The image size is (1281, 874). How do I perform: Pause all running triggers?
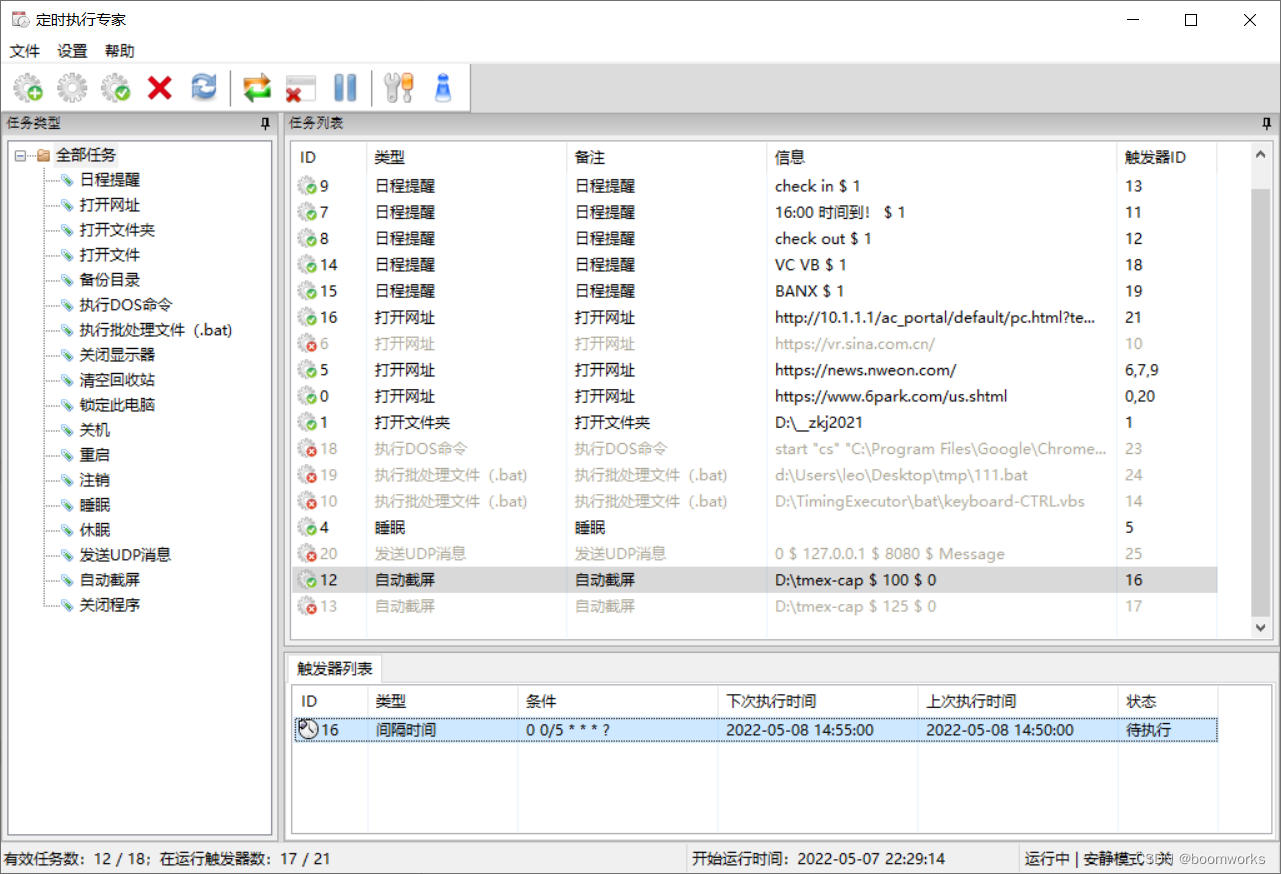tap(345, 87)
